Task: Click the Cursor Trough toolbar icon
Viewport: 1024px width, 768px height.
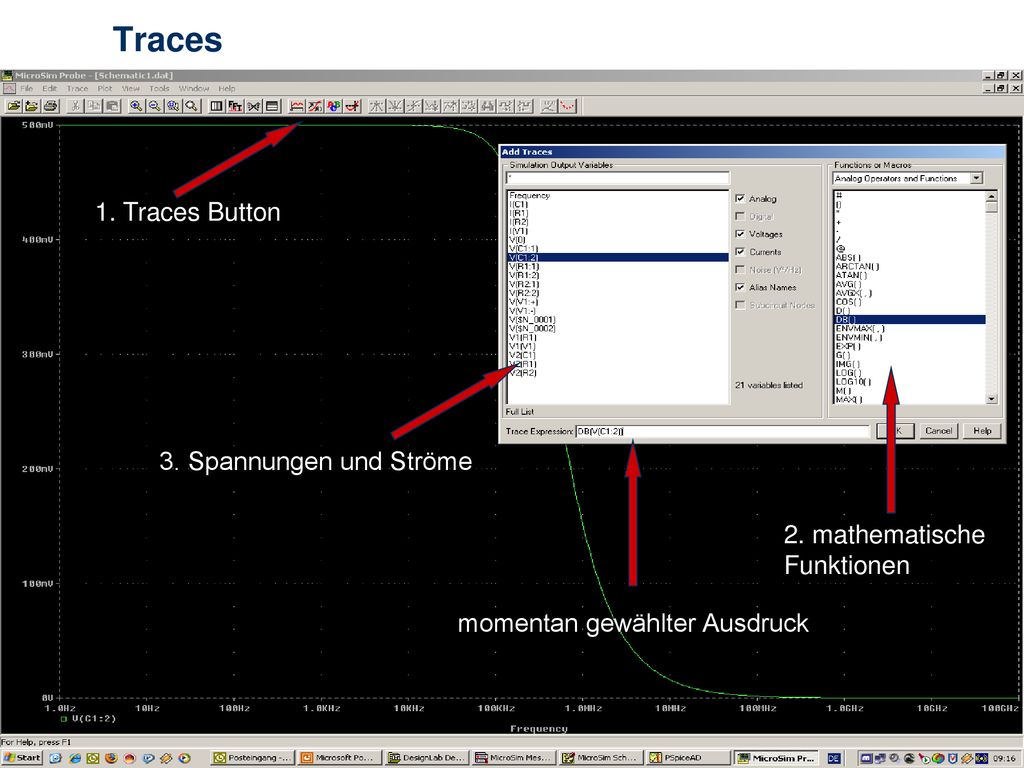Action: click(395, 106)
